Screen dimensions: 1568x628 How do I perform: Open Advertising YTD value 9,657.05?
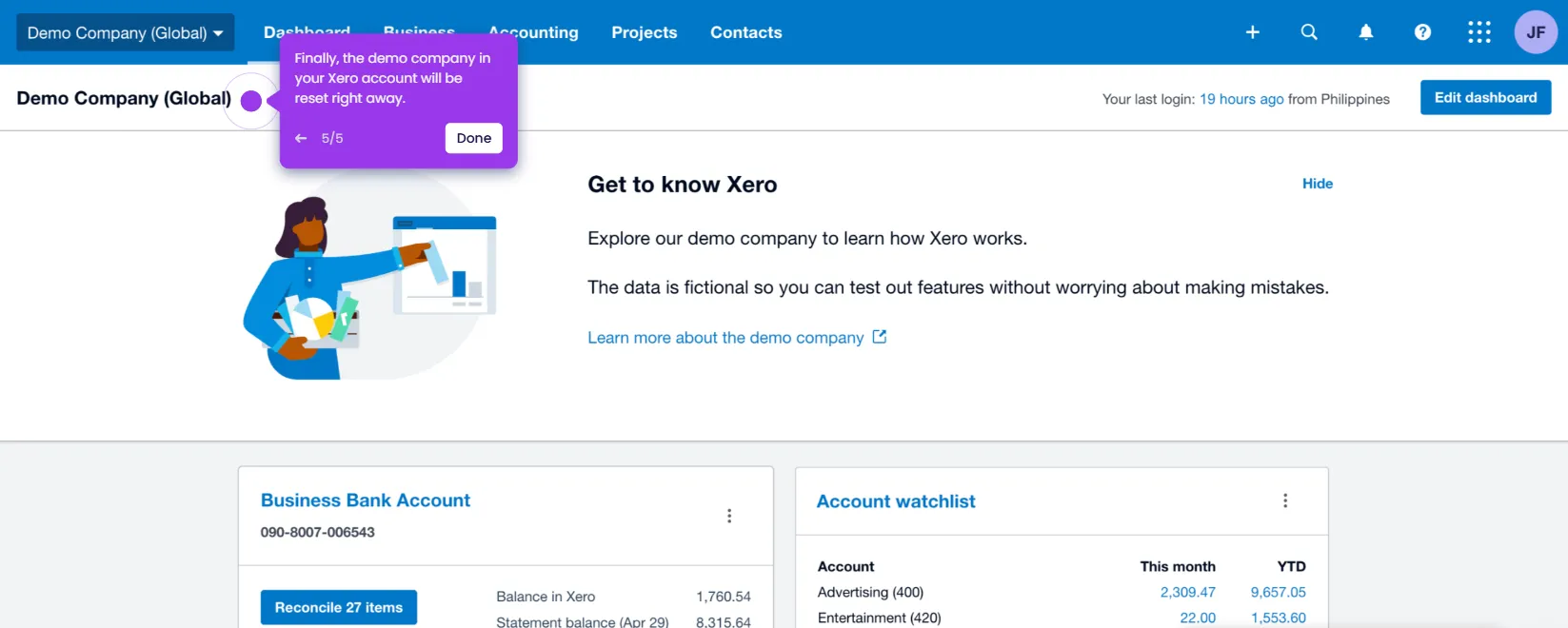coord(1278,592)
